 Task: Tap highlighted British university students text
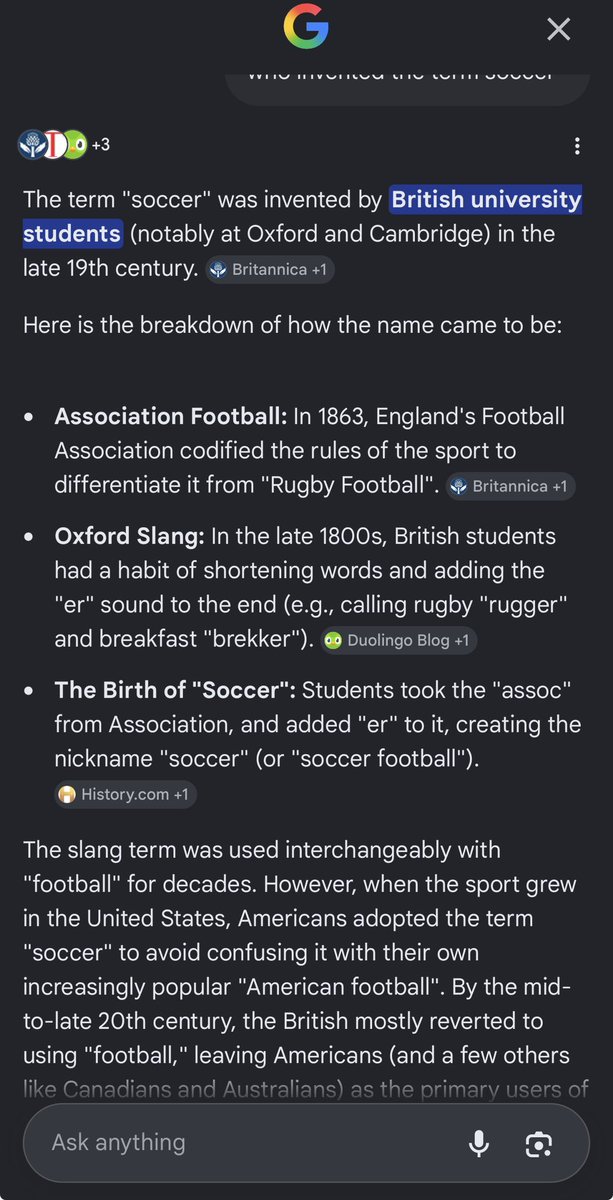coord(302,217)
